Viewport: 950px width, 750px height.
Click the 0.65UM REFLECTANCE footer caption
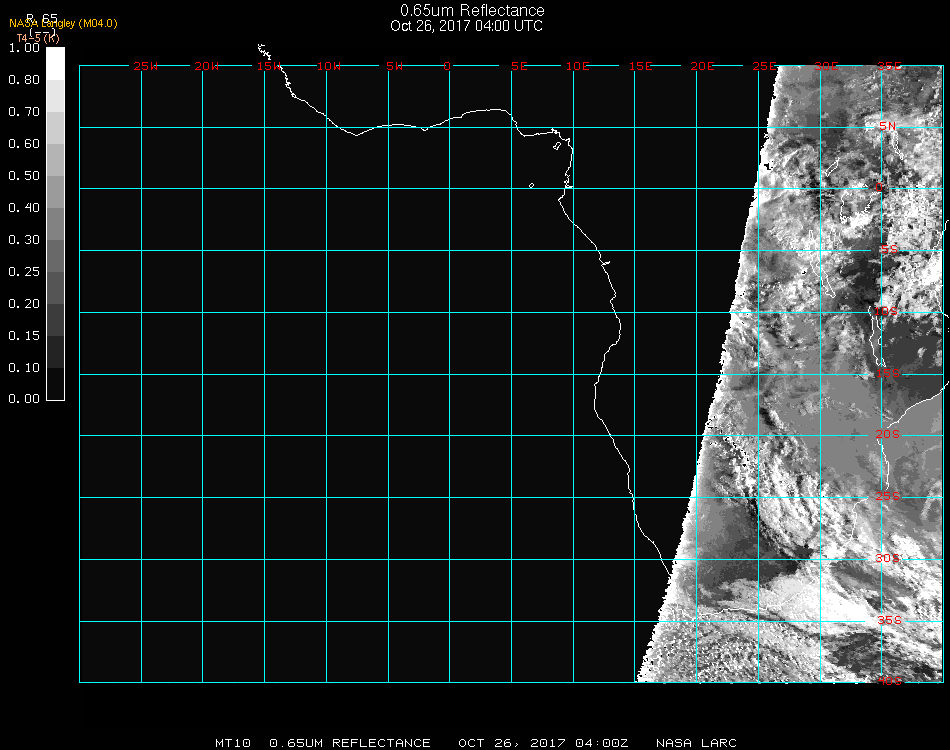tap(350, 743)
